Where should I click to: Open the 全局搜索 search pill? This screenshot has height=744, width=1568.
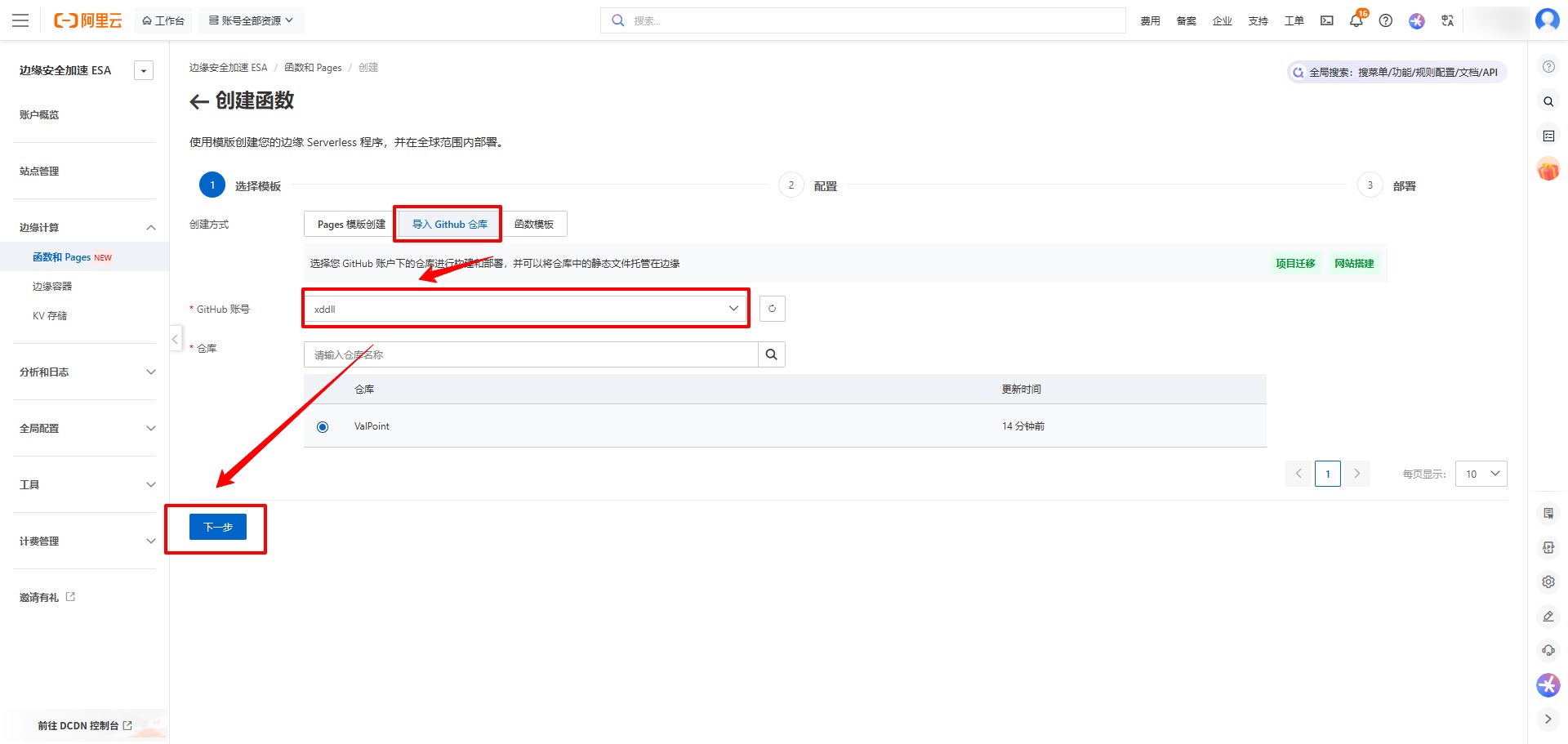point(1397,72)
